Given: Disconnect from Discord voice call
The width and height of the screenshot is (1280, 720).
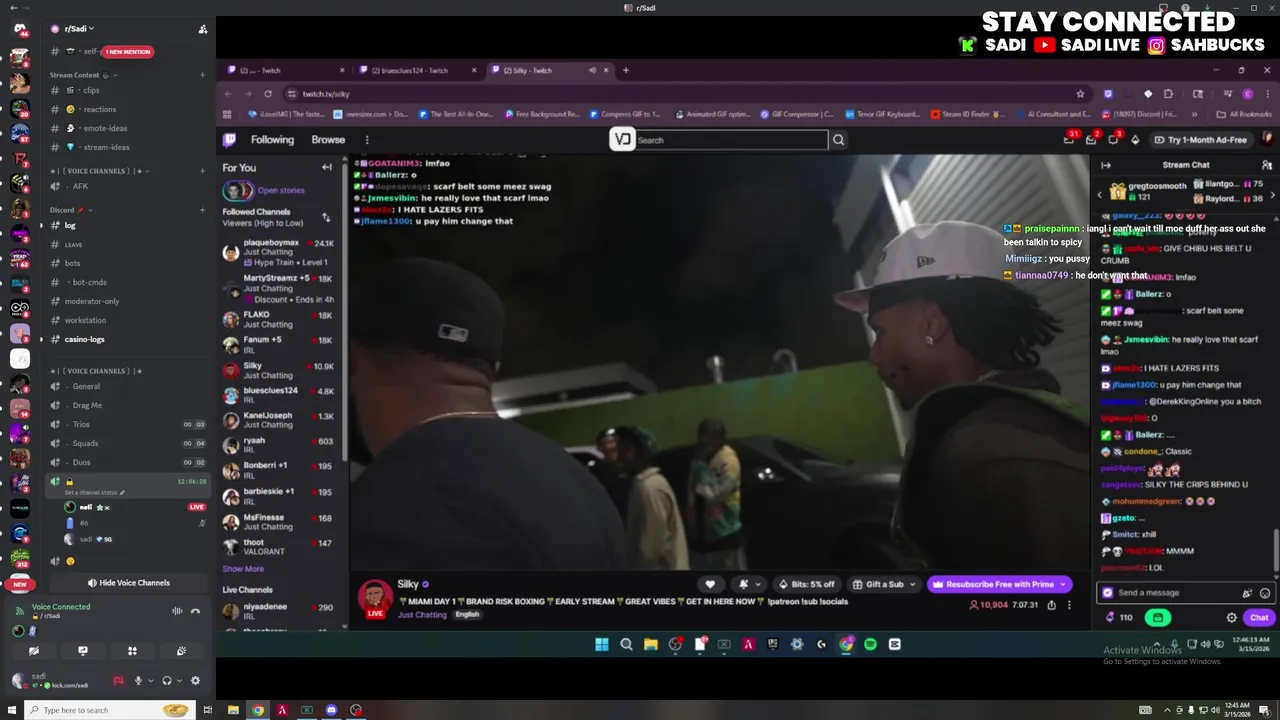Looking at the screenshot, I should pos(196,611).
